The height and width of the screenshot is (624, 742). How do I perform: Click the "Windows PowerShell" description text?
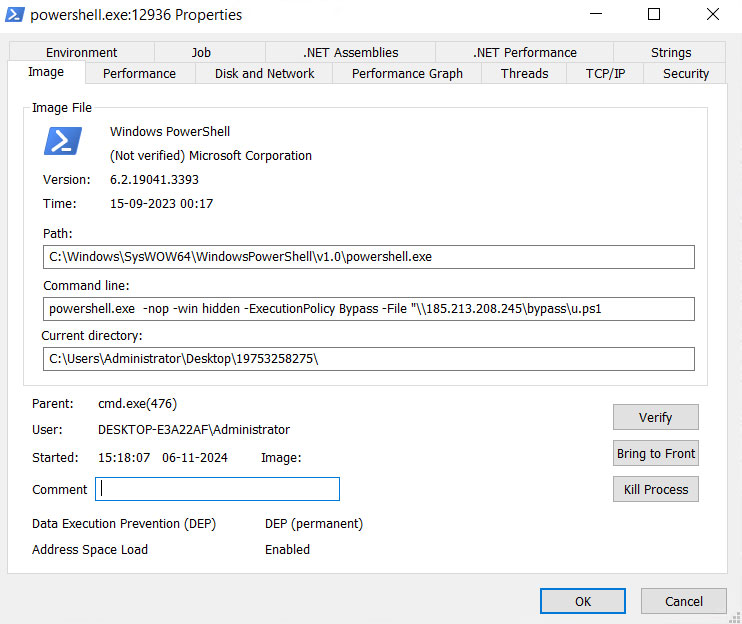click(170, 132)
